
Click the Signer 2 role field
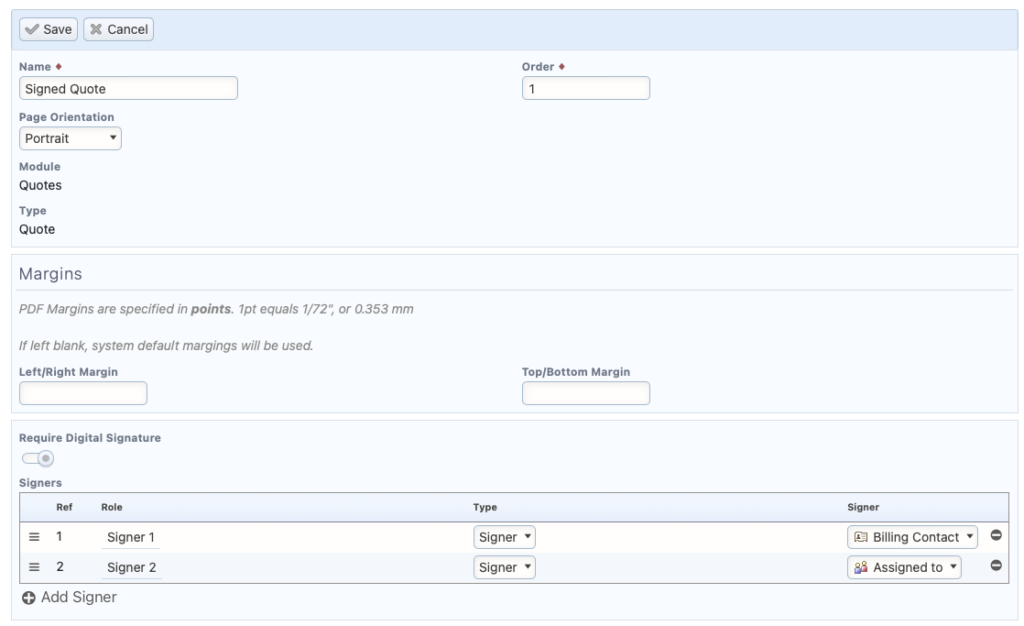(x=132, y=567)
